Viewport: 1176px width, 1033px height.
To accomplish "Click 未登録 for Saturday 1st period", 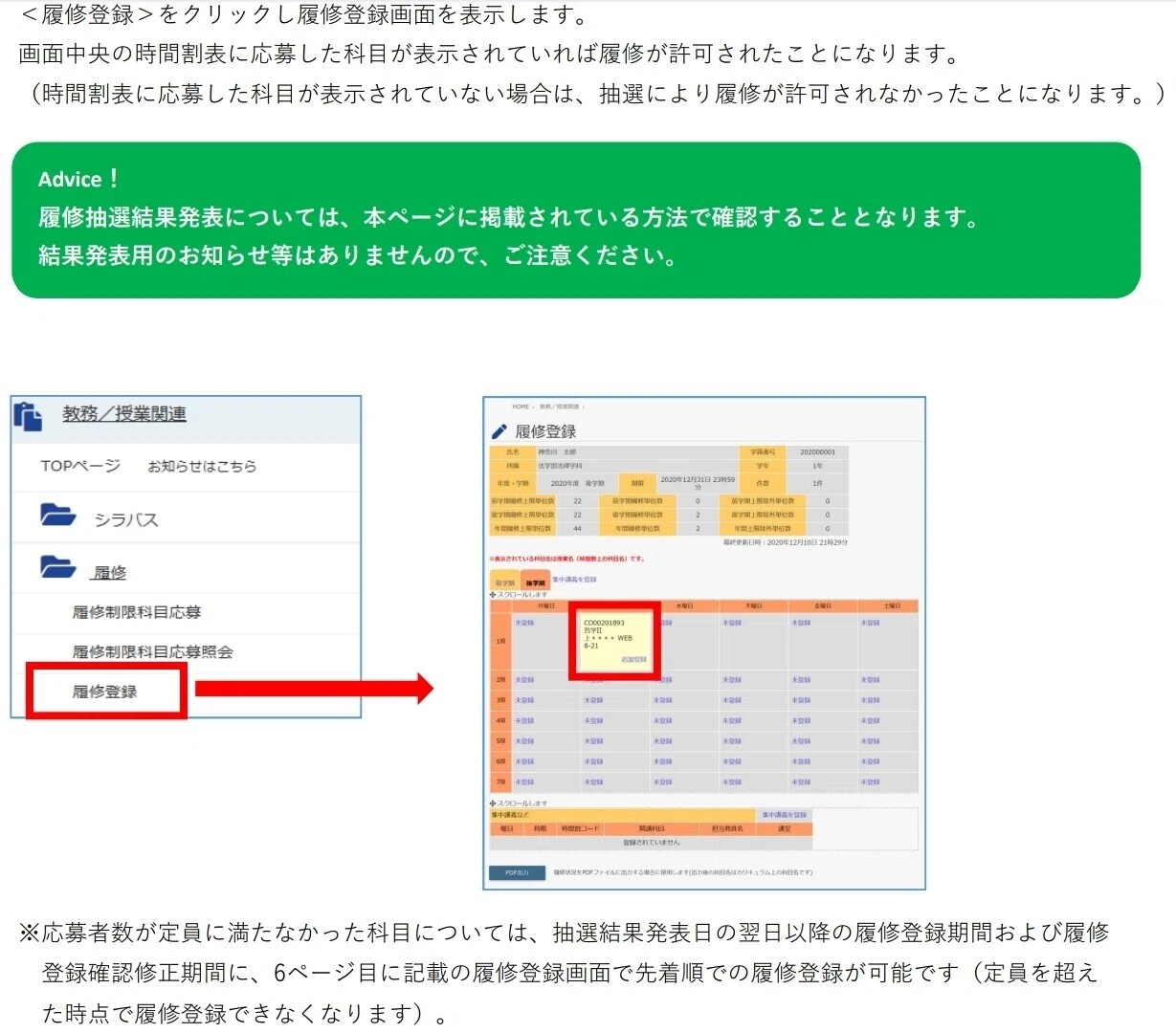I will [x=870, y=623].
